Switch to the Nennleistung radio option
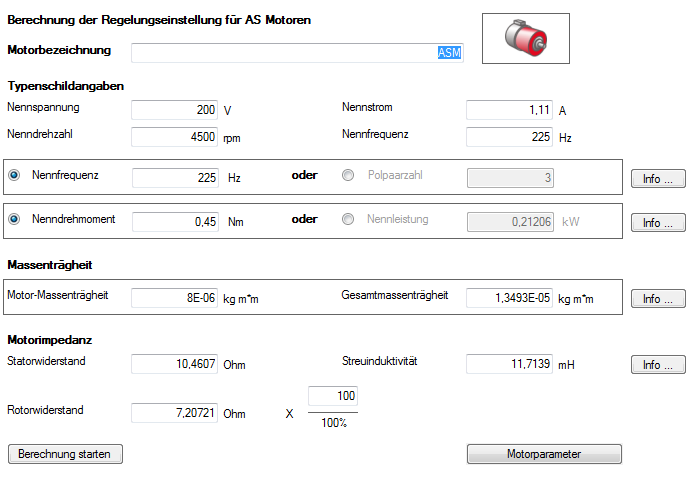The image size is (694, 477). pyautogui.click(x=348, y=220)
